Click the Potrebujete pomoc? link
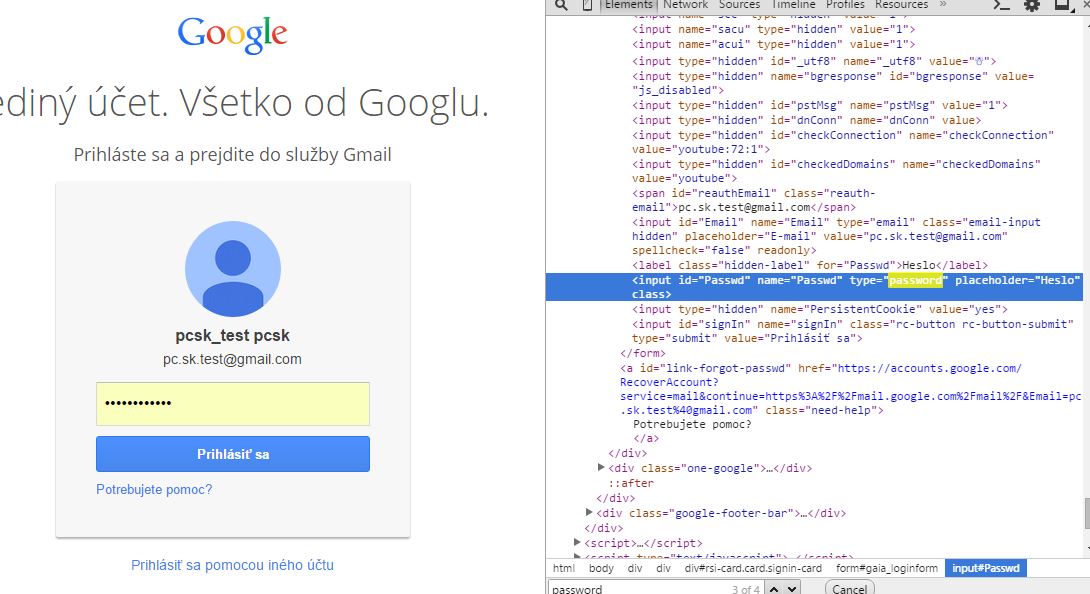 154,490
